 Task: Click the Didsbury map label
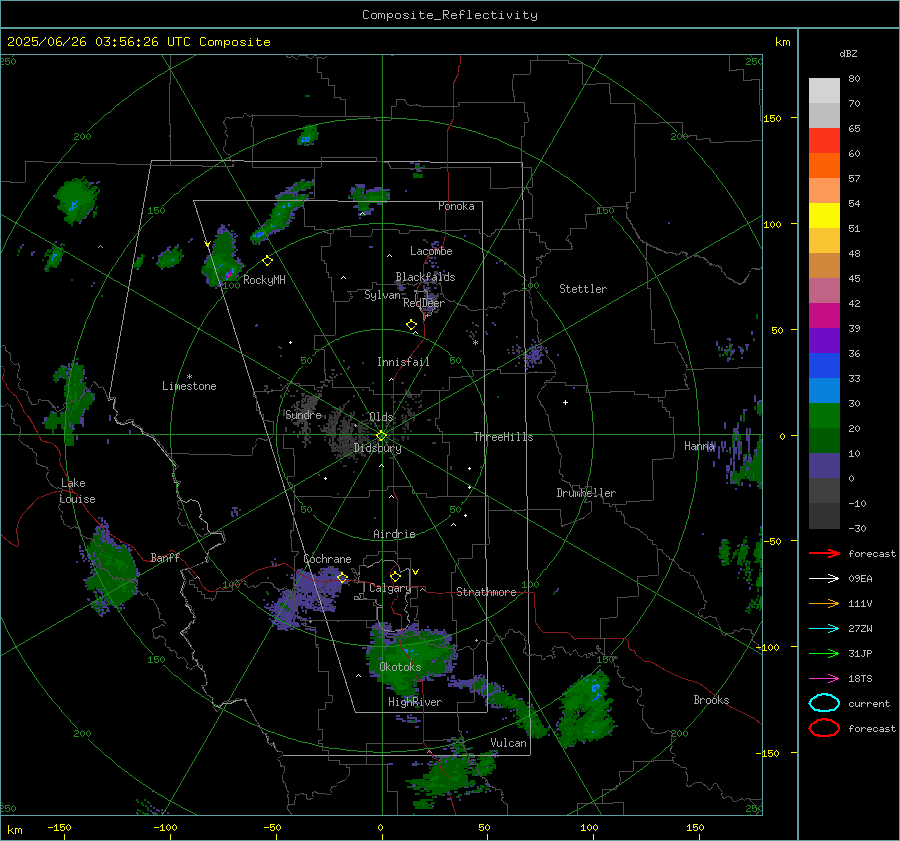pos(377,448)
